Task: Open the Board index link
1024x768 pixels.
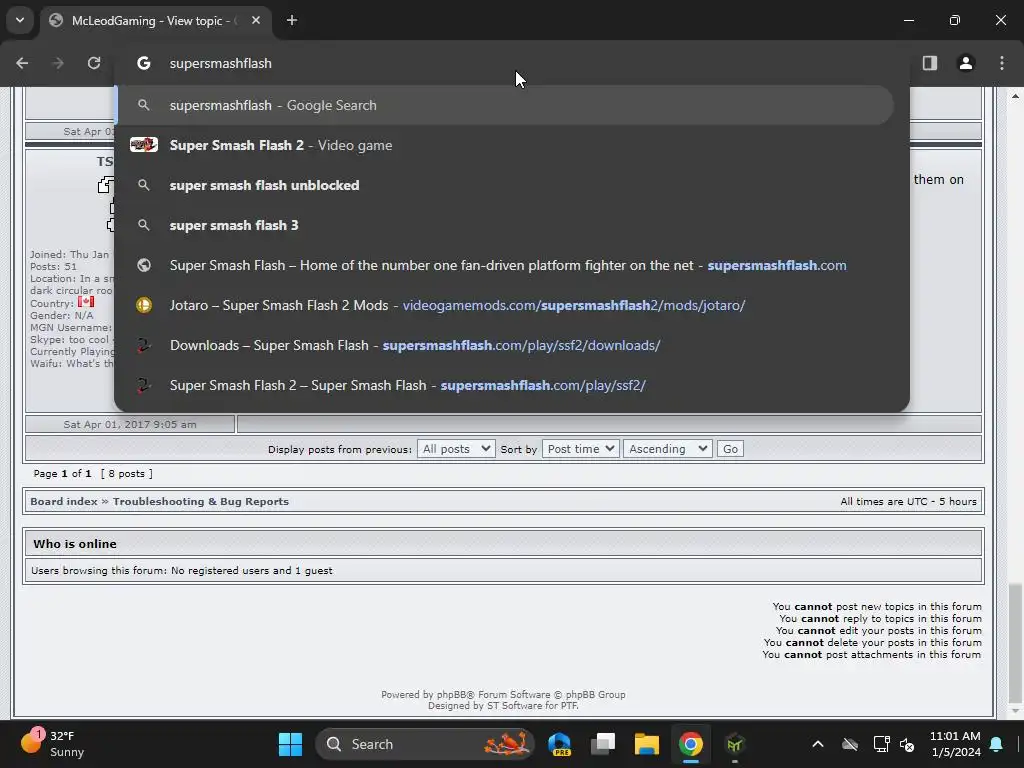Action: coord(63,502)
